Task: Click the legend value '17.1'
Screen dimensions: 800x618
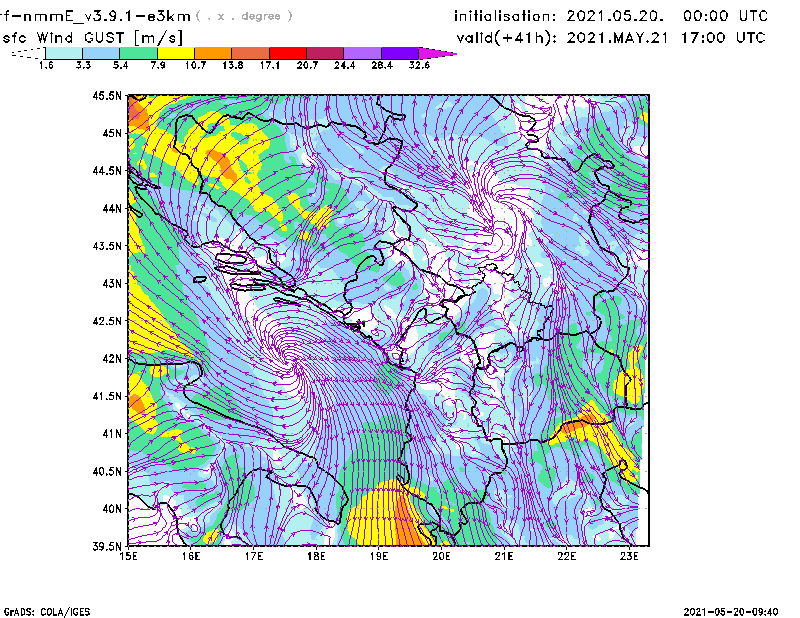Action: click(269, 65)
